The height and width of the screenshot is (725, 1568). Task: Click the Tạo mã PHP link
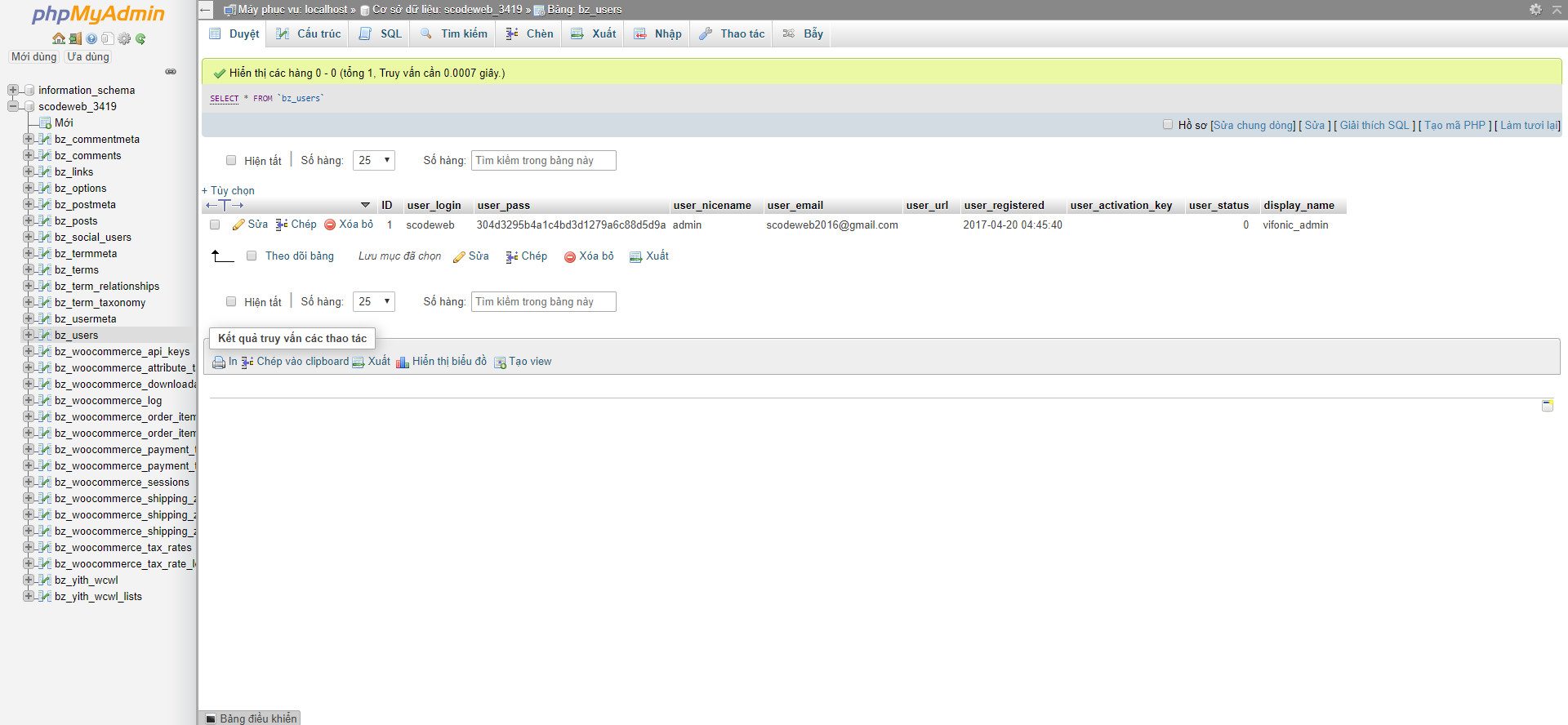click(1454, 125)
